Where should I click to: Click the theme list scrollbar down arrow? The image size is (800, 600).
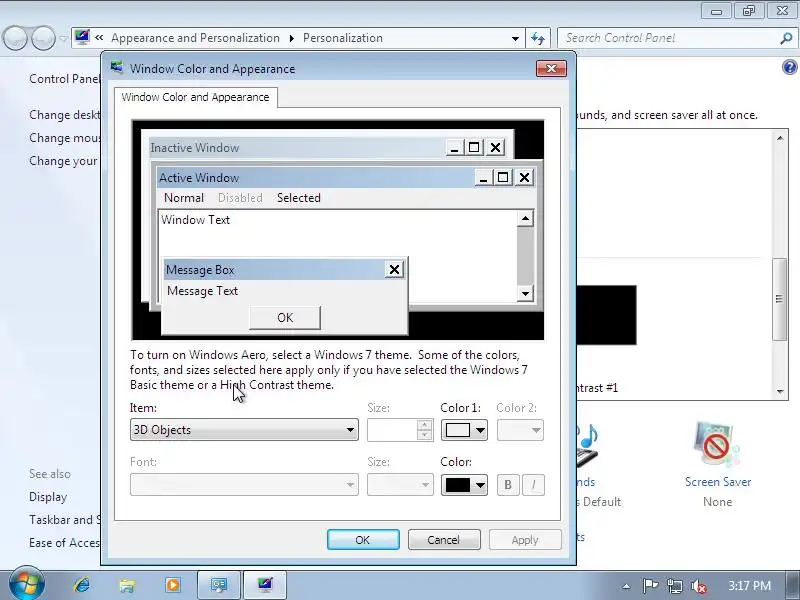pyautogui.click(x=780, y=392)
